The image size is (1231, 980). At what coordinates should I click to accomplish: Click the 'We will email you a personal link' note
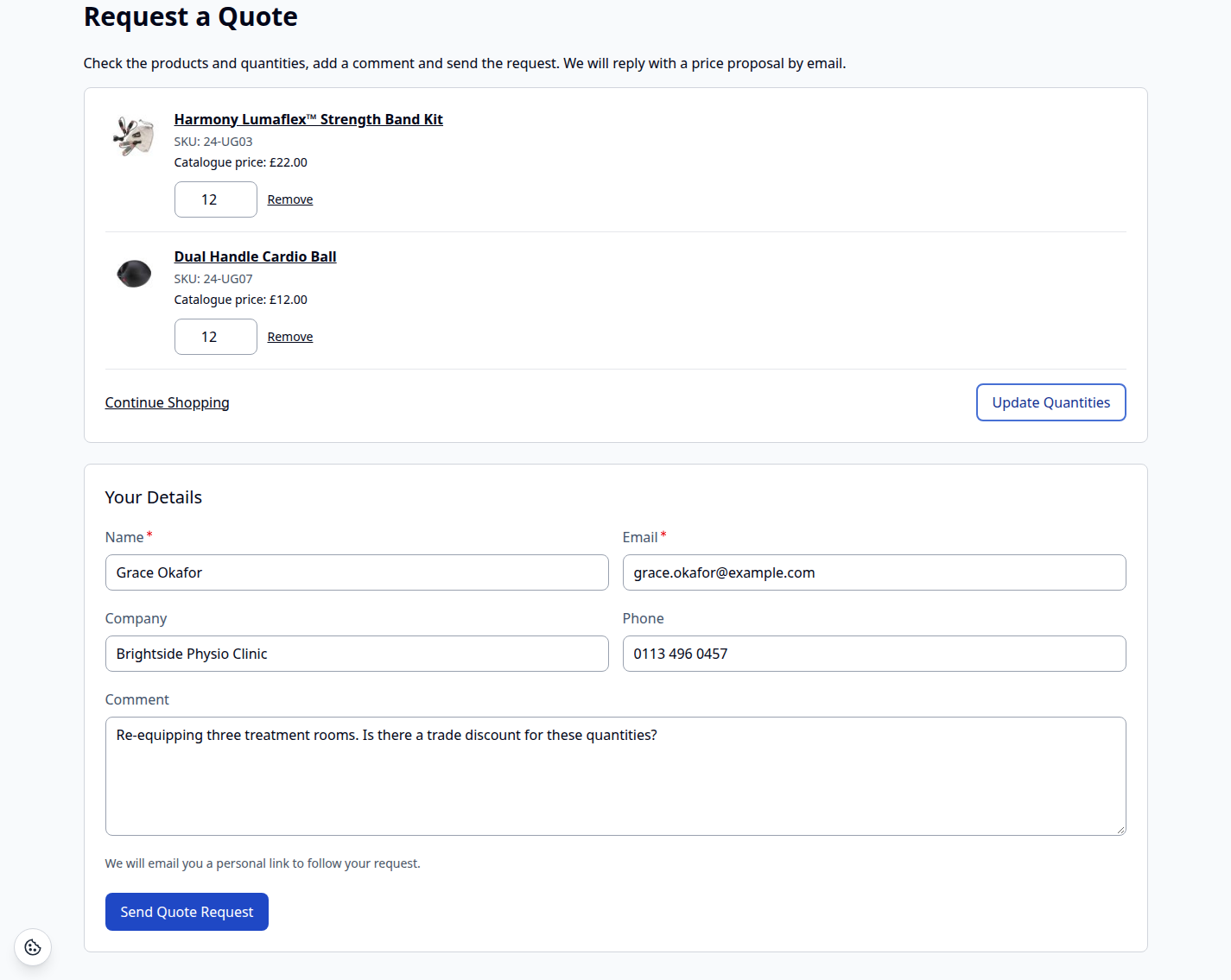coord(263,863)
